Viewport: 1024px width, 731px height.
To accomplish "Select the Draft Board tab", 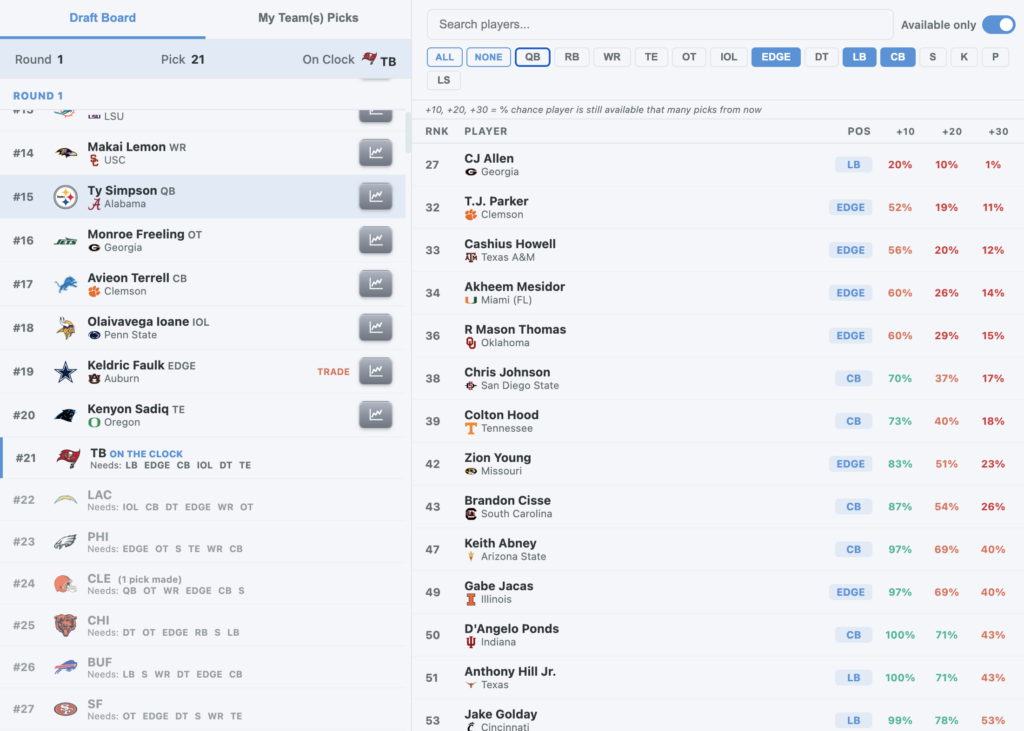I will pyautogui.click(x=102, y=18).
